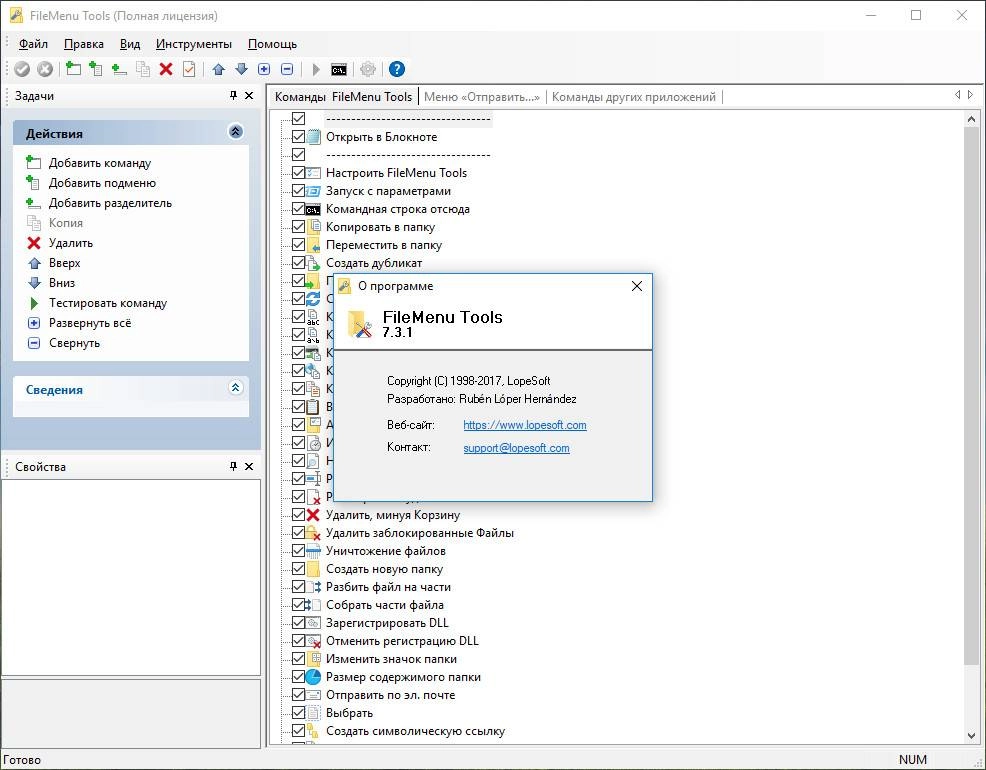Click the blue down arrow toolbar icon
986x770 pixels.
click(x=241, y=69)
